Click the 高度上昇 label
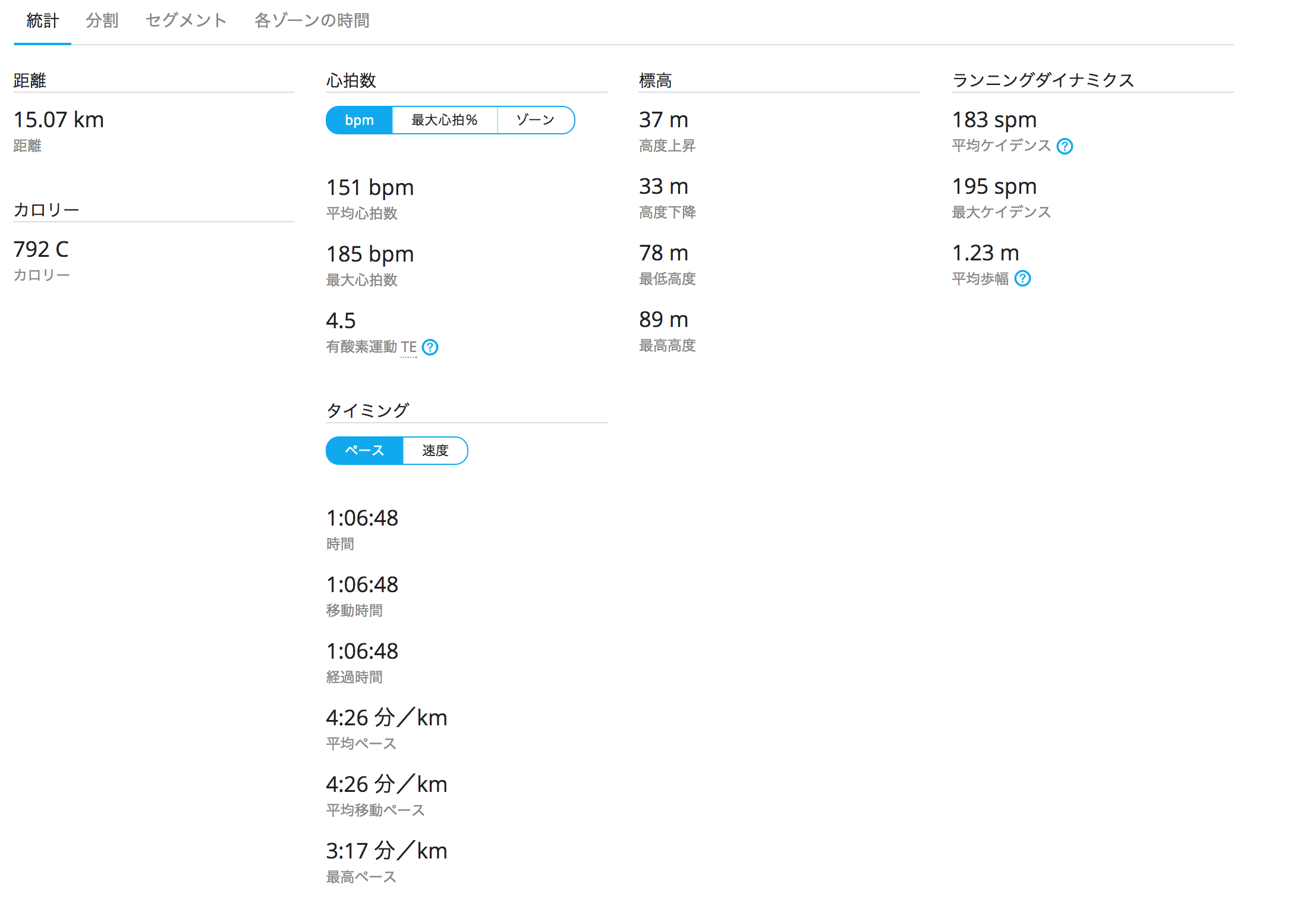Screen dimensions: 1316x912 tap(667, 146)
